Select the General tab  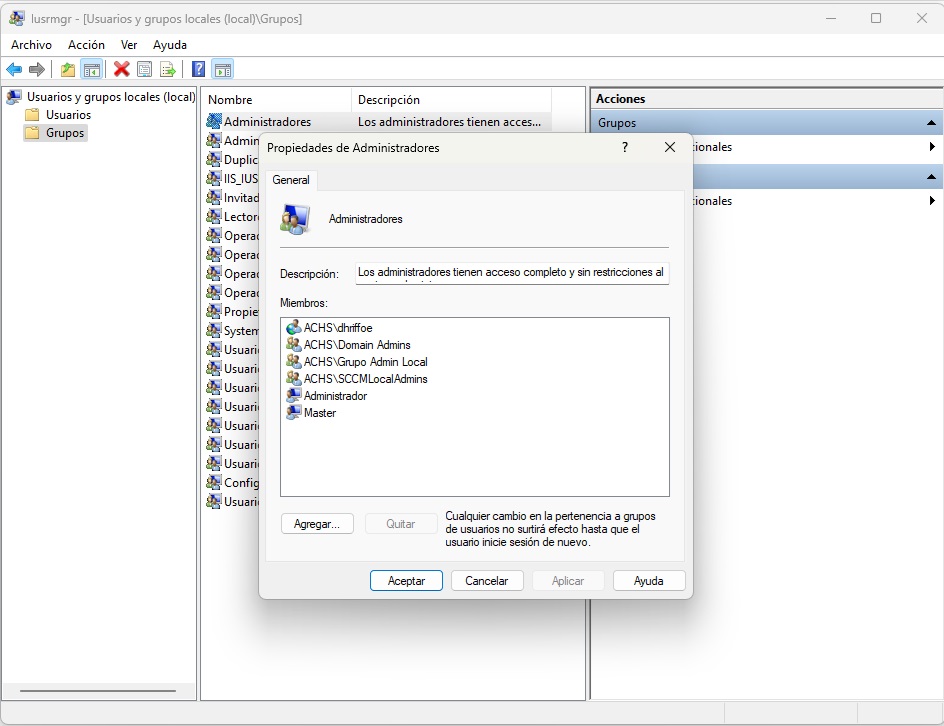tap(291, 180)
